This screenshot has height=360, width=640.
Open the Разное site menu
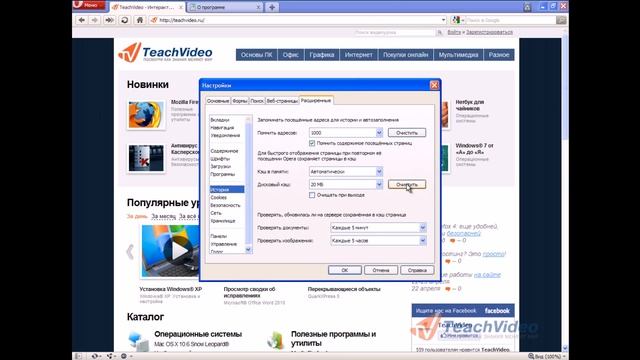tap(499, 55)
